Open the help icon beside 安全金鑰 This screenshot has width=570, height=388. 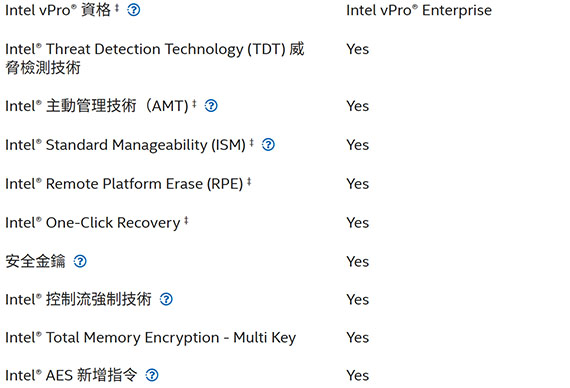point(80,261)
